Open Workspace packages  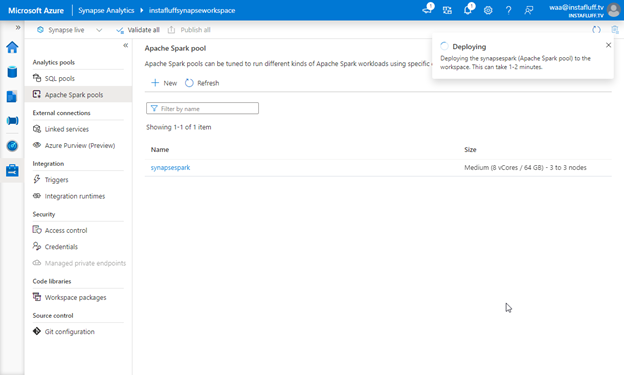point(78,297)
